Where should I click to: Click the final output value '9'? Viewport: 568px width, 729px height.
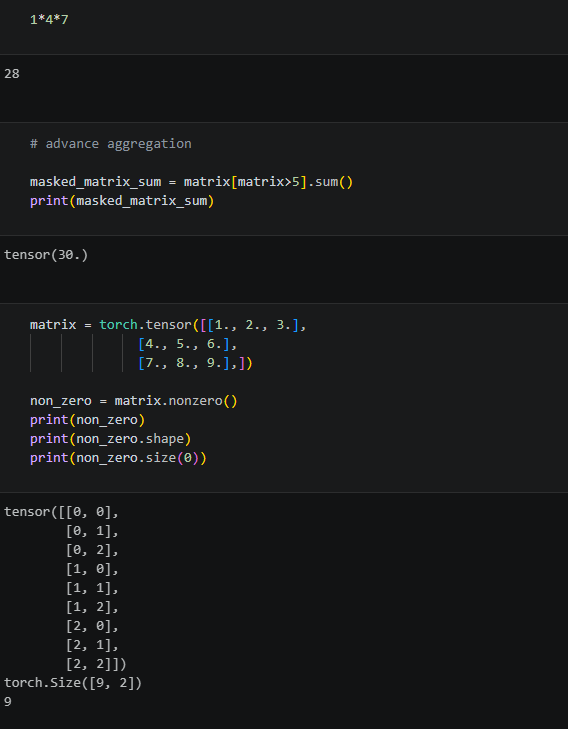(7, 702)
